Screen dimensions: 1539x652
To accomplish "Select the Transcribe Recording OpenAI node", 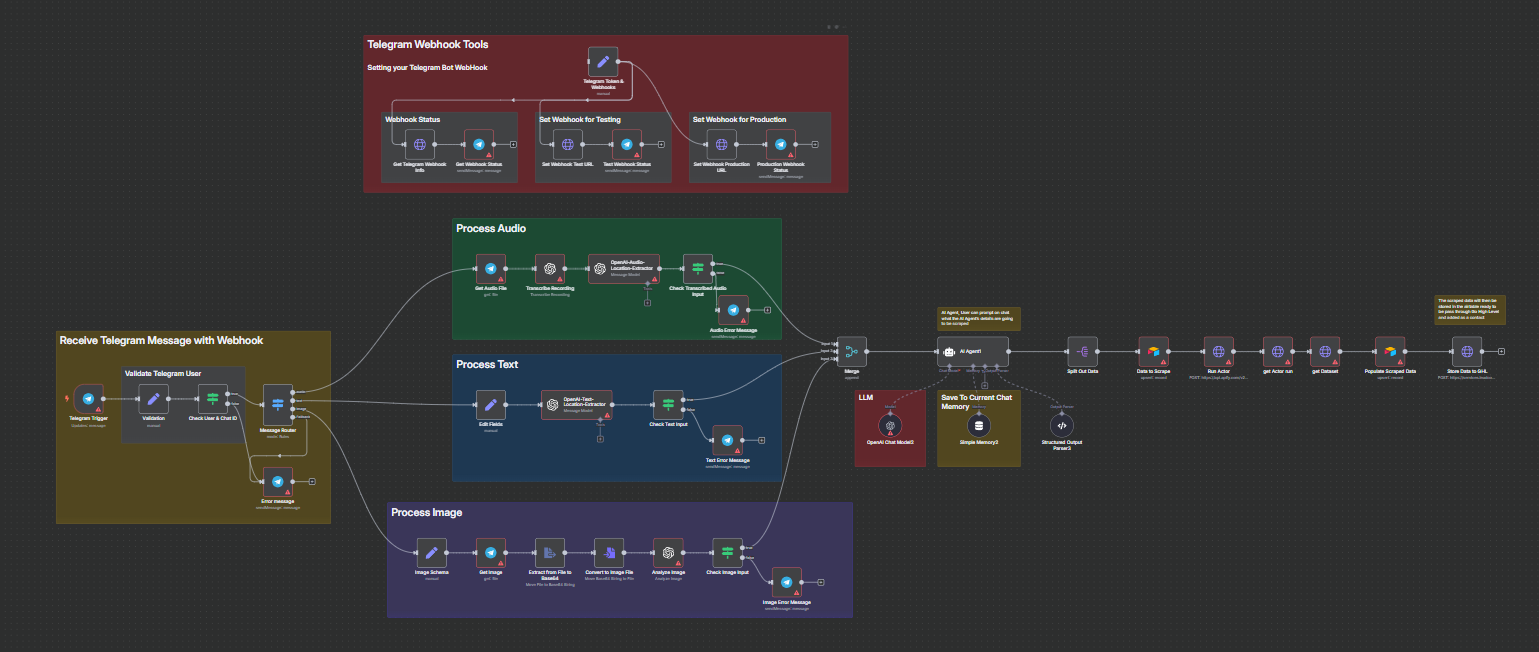I will click(x=550, y=269).
